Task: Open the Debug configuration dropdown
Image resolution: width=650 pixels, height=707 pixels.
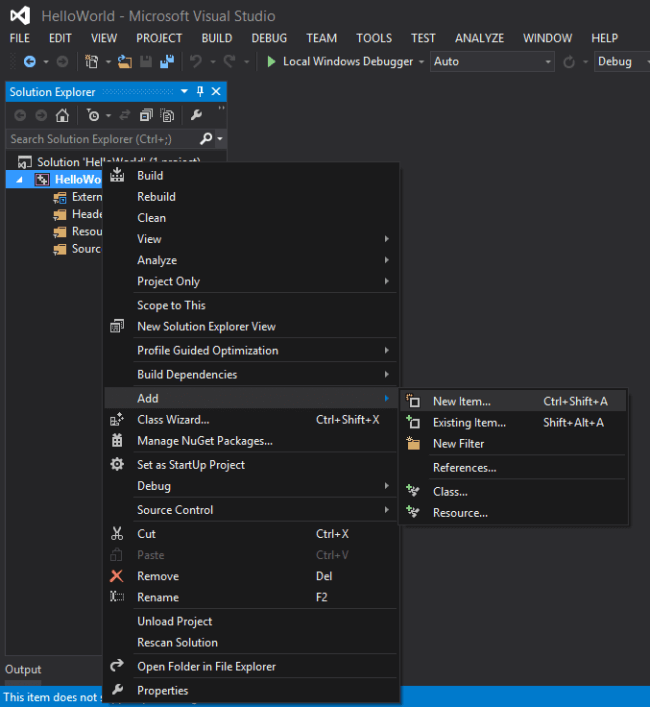Action: (x=622, y=62)
